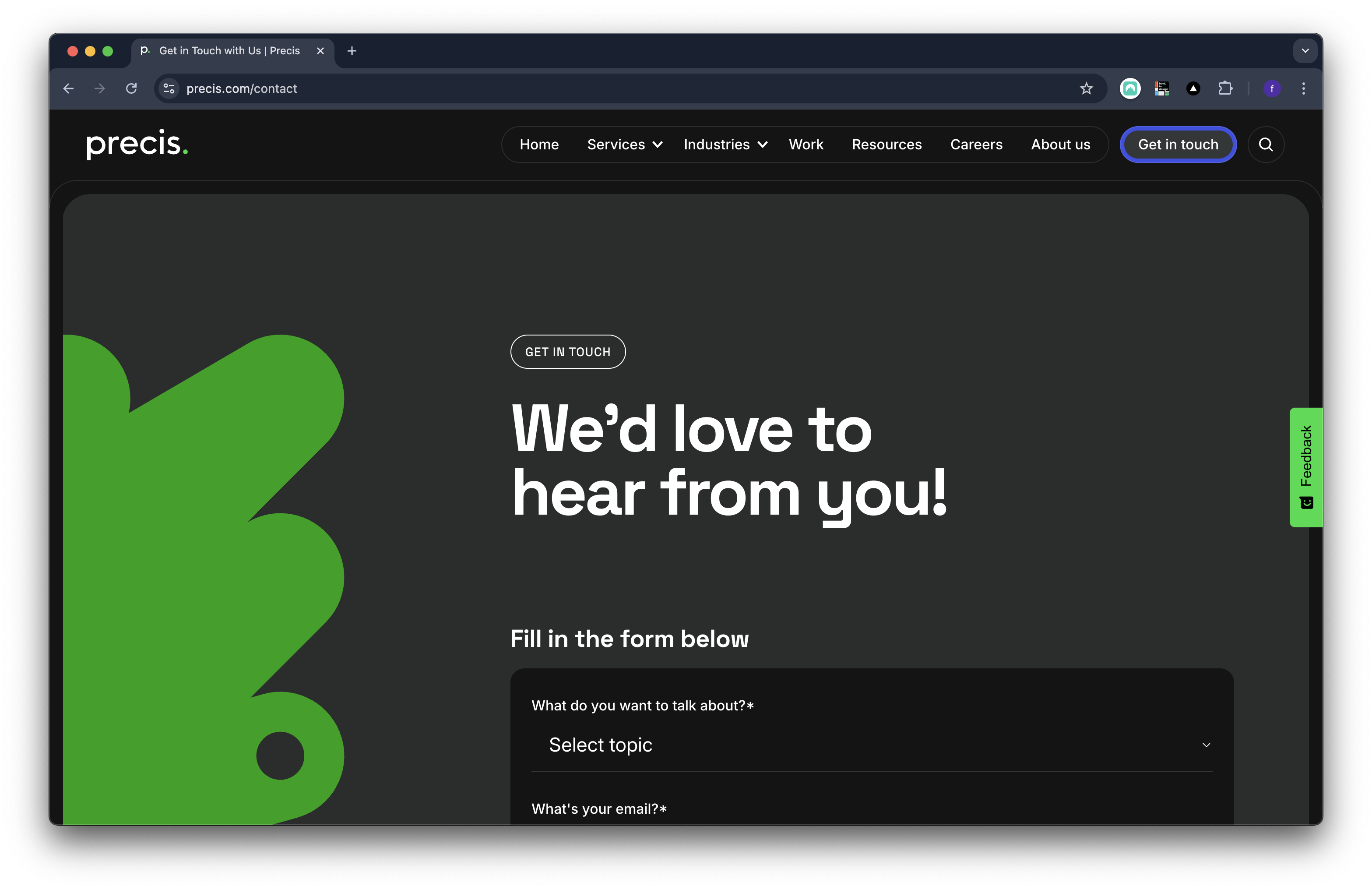This screenshot has height=890, width=1372.
Task: Expand the Services dropdown menu
Action: coord(624,145)
